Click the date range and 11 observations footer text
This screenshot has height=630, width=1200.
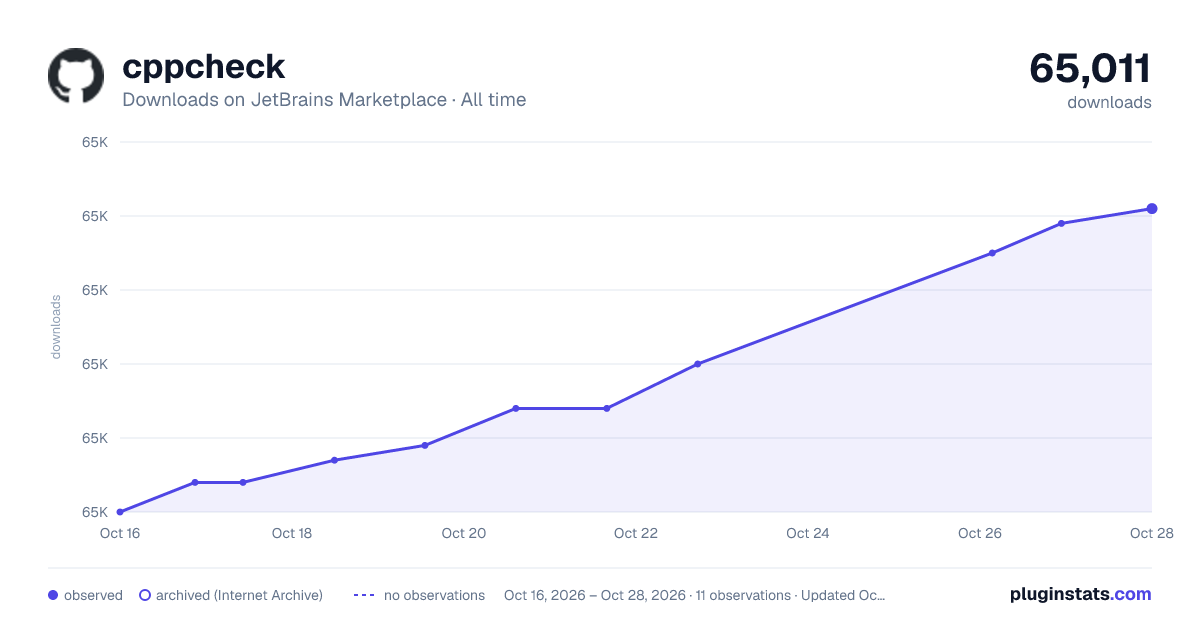point(695,595)
